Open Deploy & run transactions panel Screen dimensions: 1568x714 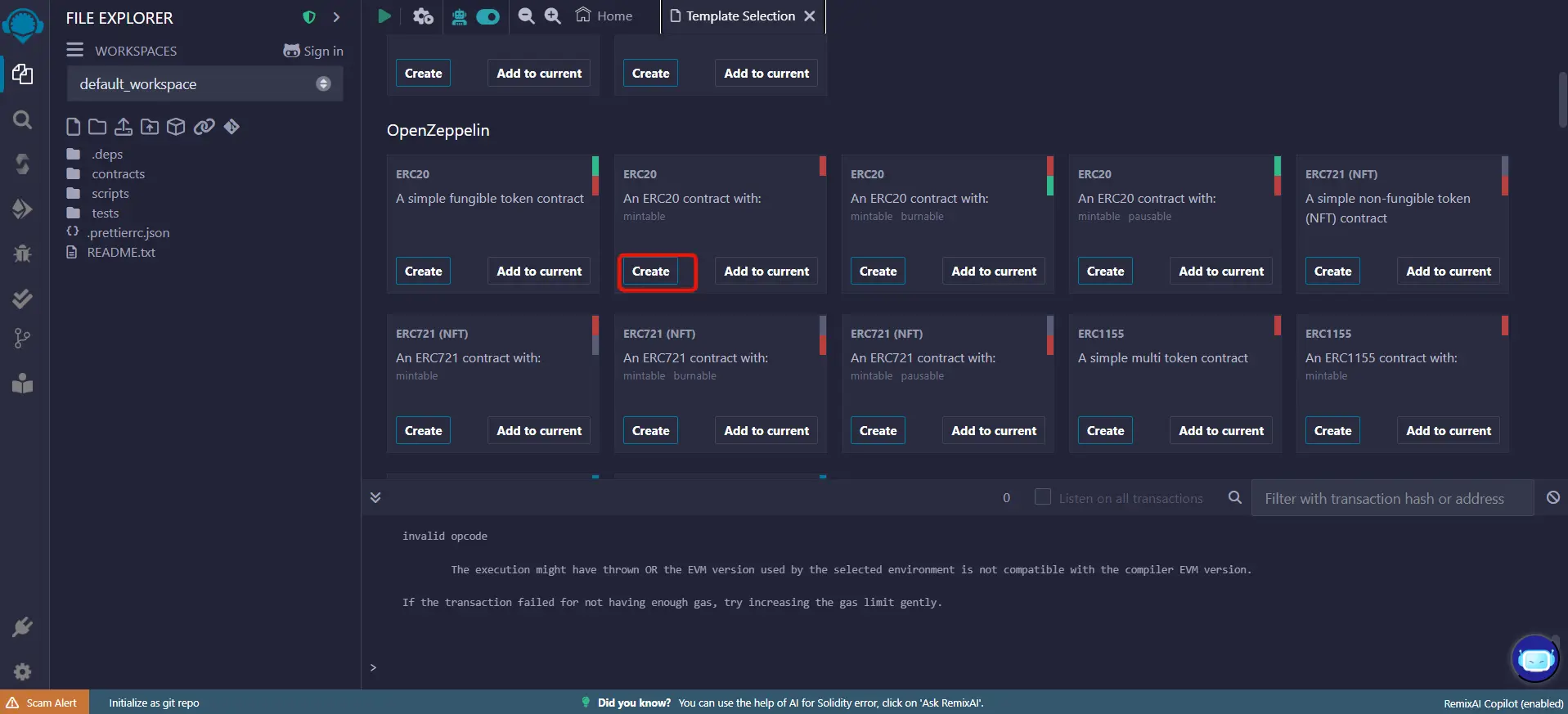tap(23, 209)
